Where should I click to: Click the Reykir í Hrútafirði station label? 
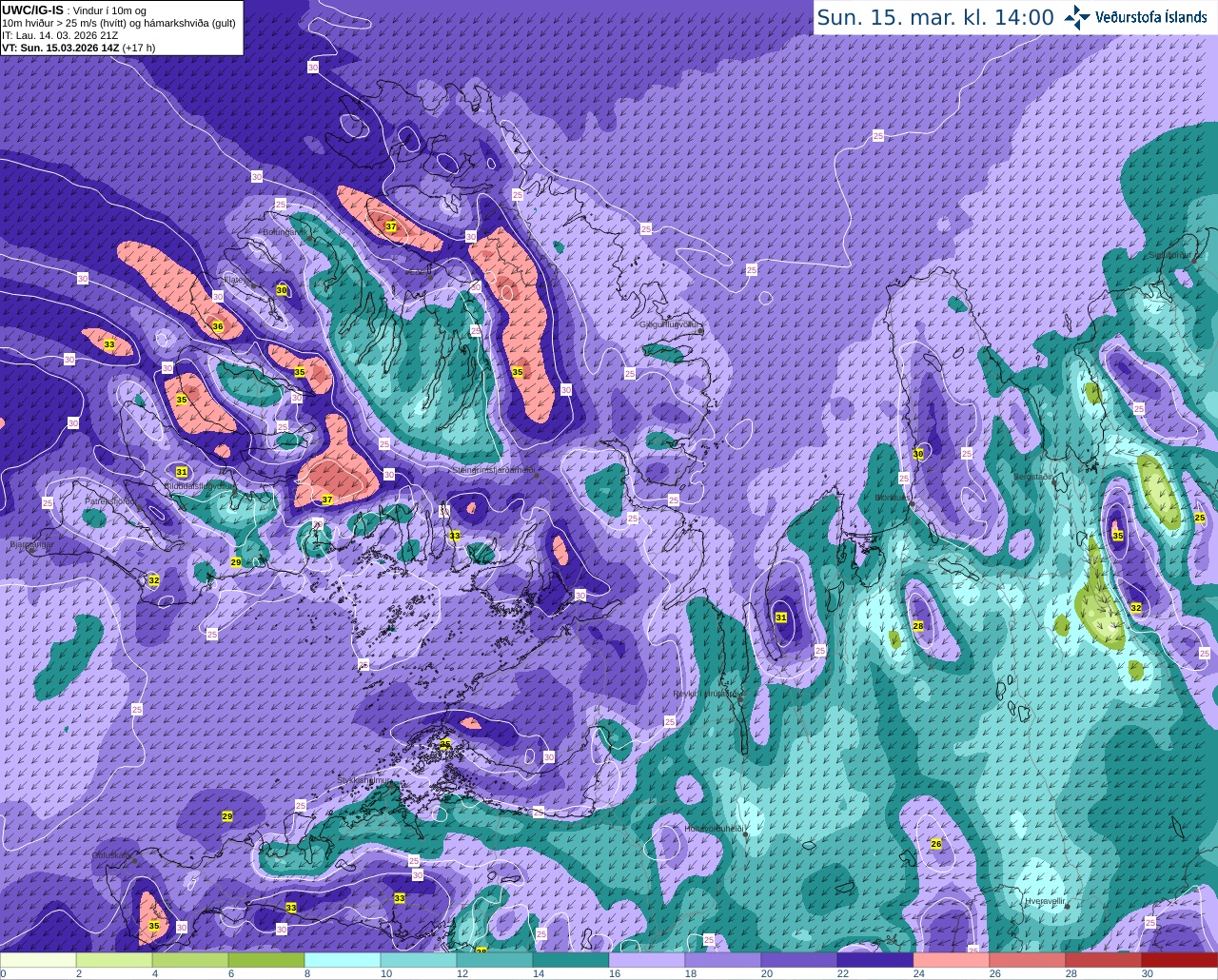(708, 694)
